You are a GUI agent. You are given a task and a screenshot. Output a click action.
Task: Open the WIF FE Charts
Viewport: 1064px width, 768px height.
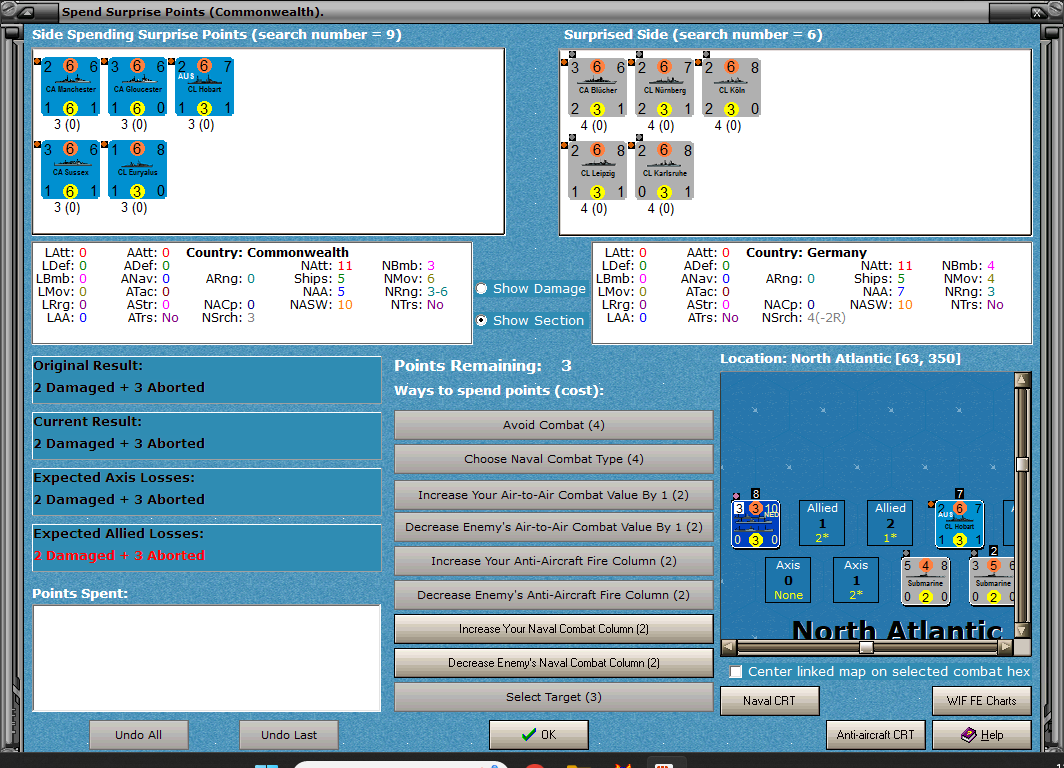click(982, 701)
